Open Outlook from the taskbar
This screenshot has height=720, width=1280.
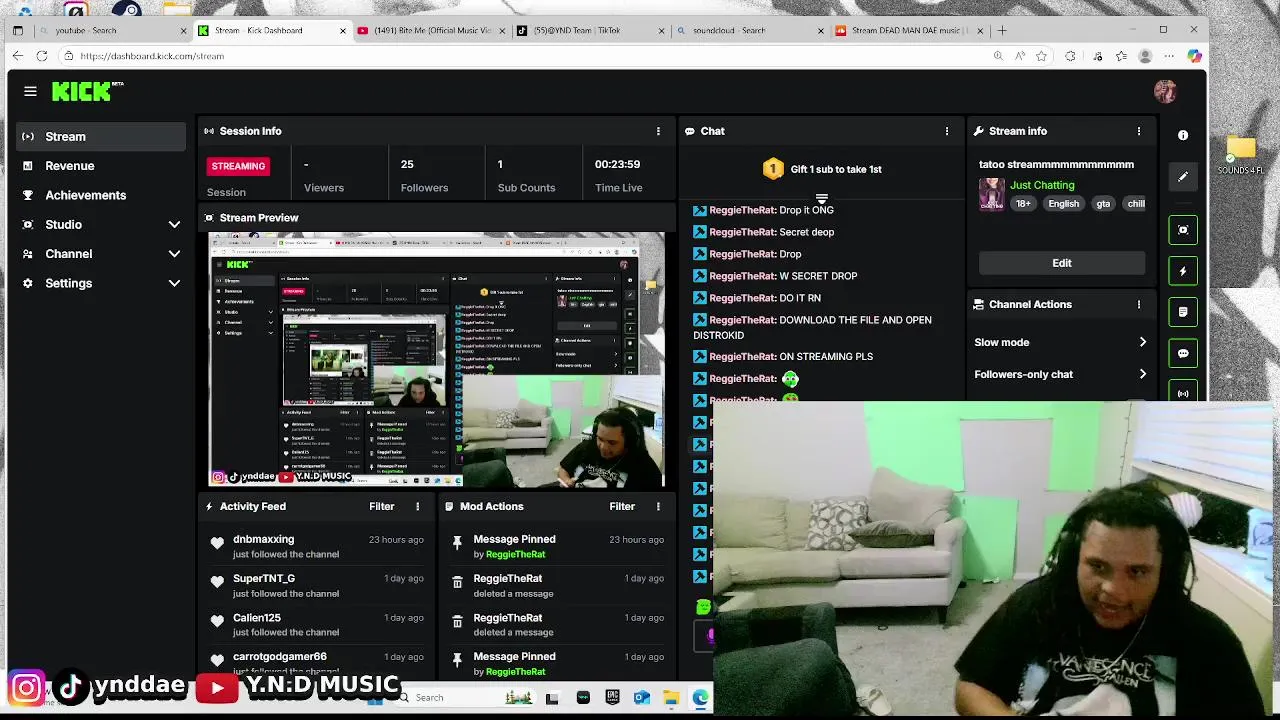point(642,698)
